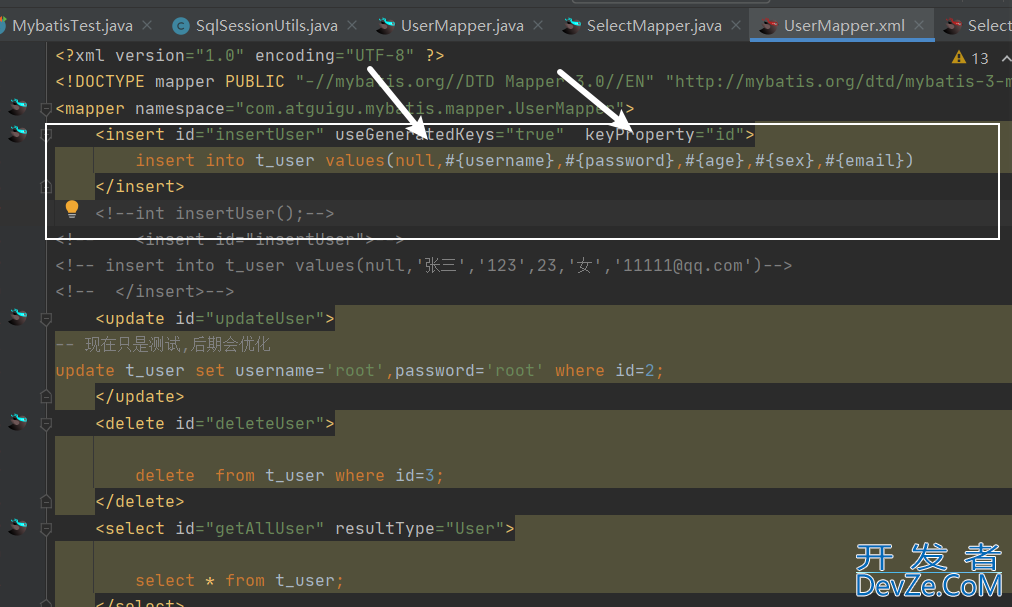Switch to the MybatisTest.java tab
This screenshot has height=607, width=1012.
pyautogui.click(x=72, y=26)
